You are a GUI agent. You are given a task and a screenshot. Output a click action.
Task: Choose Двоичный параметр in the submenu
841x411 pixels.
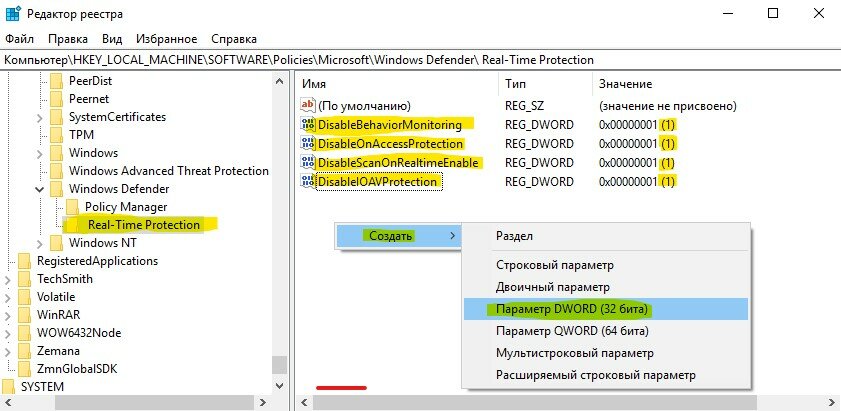click(x=606, y=287)
